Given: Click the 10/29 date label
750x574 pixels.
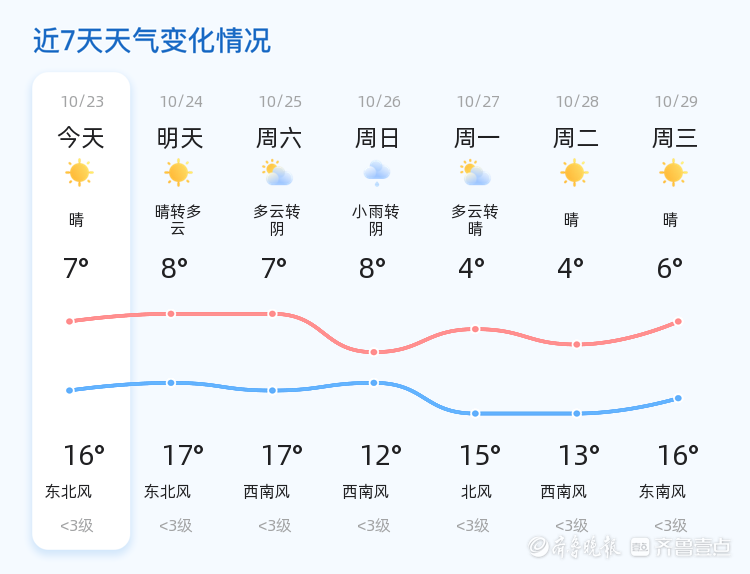Looking at the screenshot, I should [x=676, y=102].
